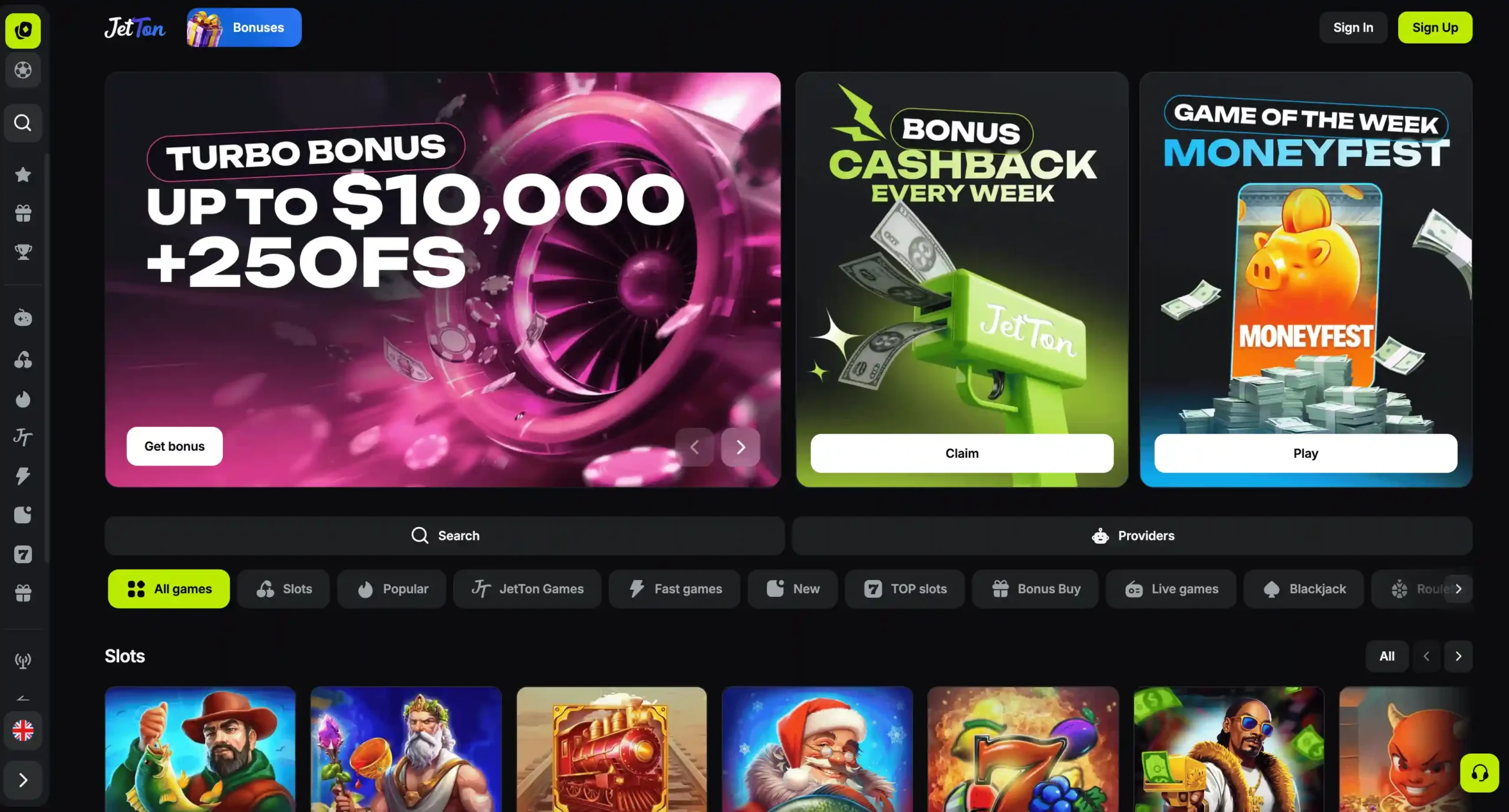Select the flame Popular icon in sidebar
Screen dimensions: 1509x812
point(23,399)
